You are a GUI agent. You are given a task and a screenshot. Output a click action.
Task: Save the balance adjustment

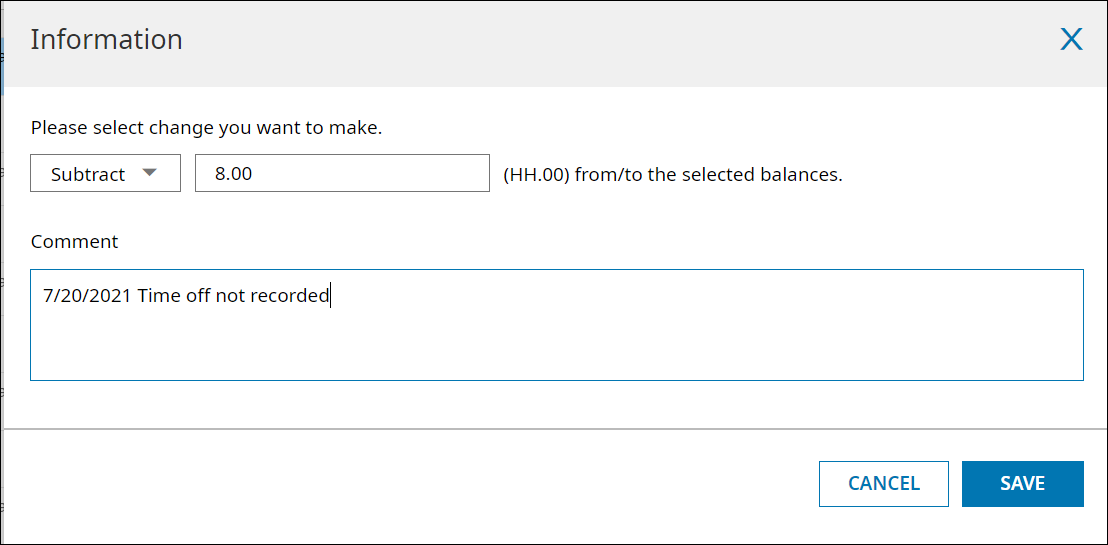1022,484
